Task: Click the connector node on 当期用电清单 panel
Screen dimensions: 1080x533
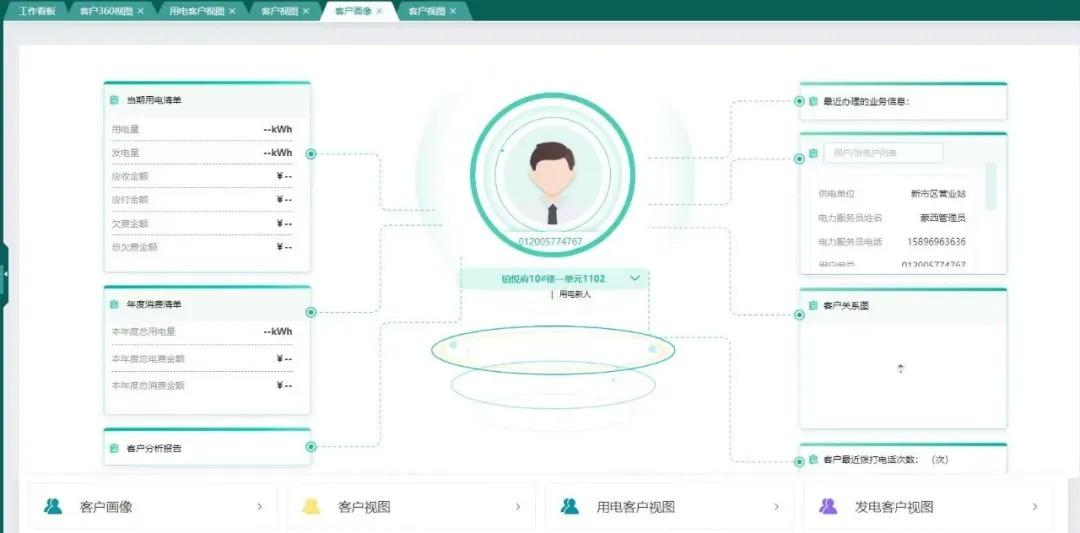Action: tap(311, 154)
